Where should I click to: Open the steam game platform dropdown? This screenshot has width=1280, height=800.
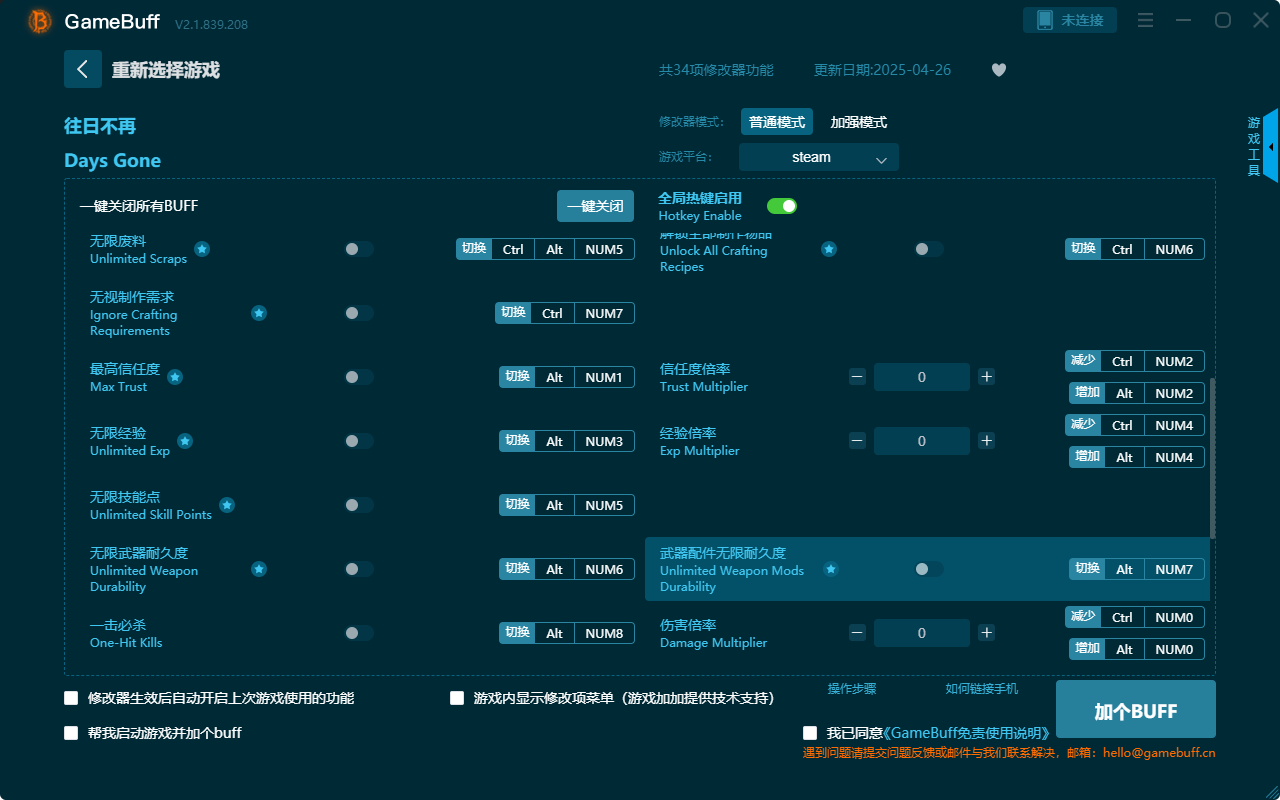(x=818, y=157)
